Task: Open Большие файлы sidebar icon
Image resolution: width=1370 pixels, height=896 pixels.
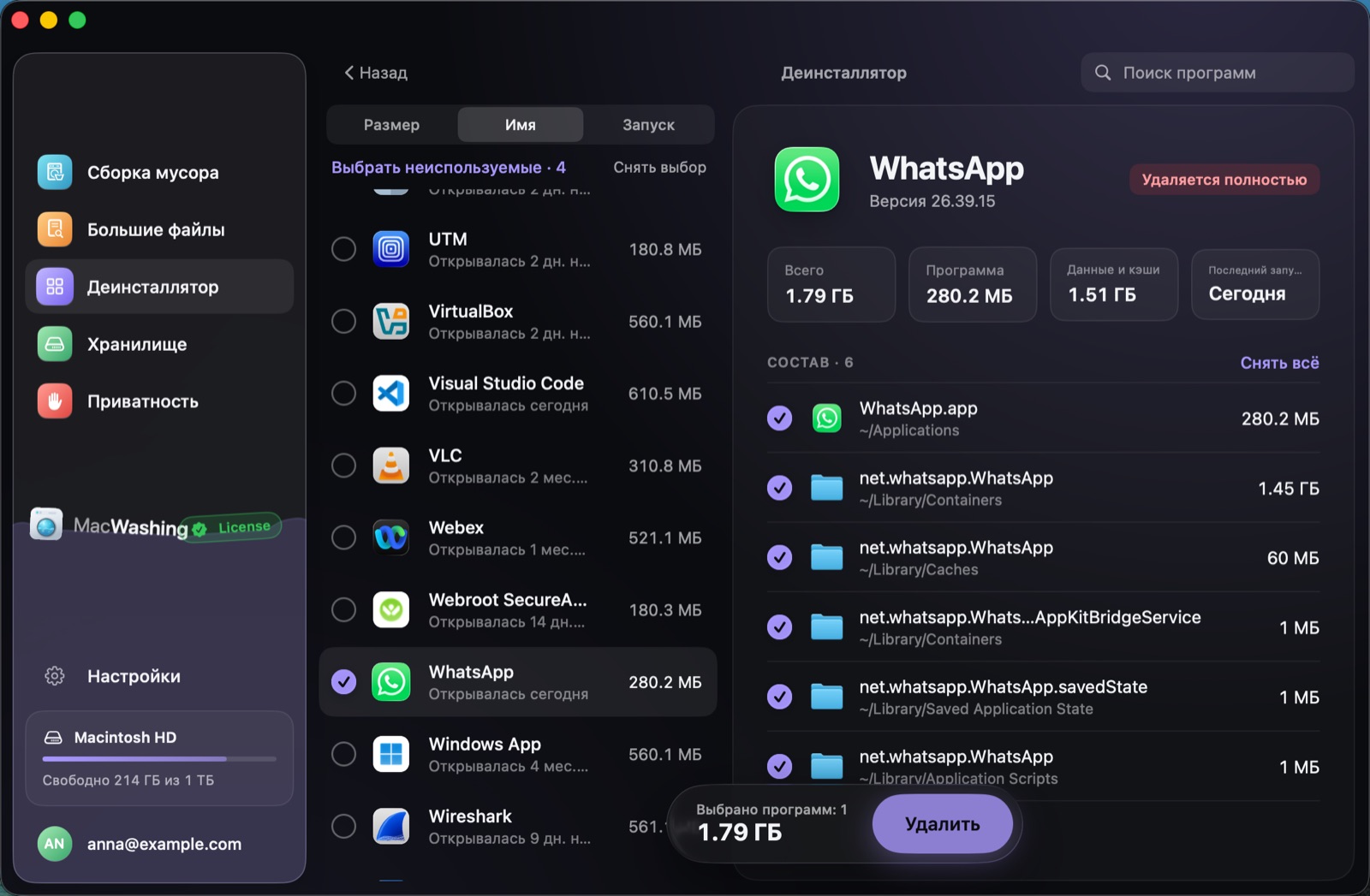Action: 55,229
